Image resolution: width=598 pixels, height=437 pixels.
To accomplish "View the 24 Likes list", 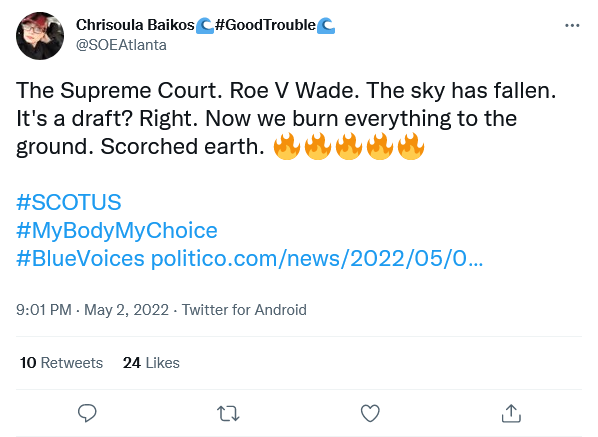I will pos(151,363).
